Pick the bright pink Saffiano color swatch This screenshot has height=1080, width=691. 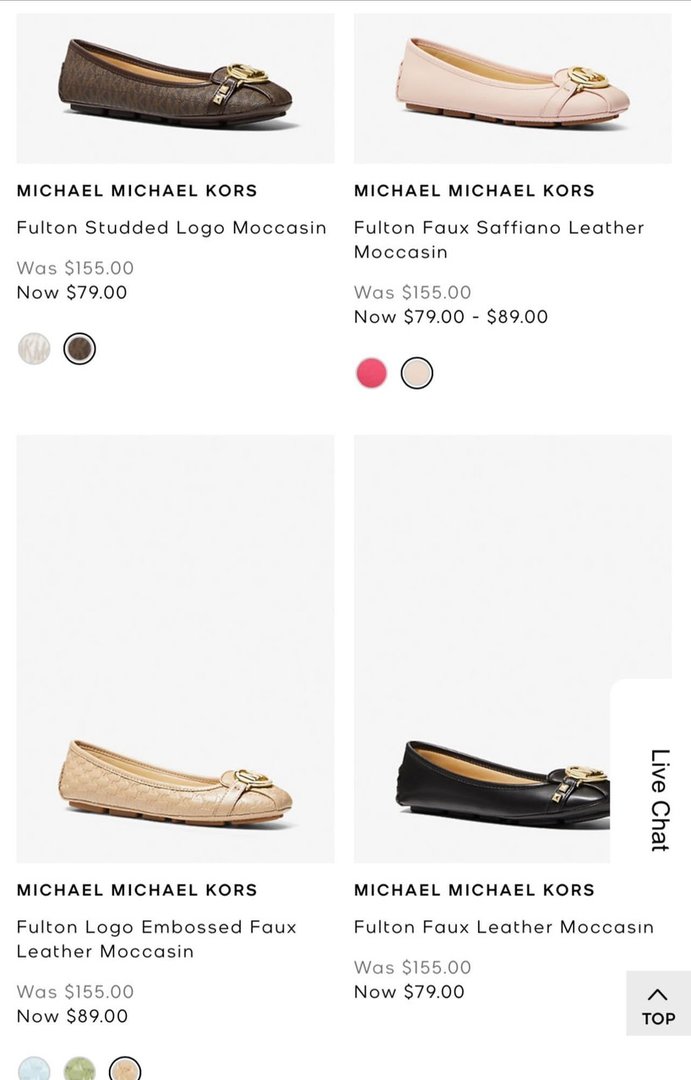(x=371, y=373)
